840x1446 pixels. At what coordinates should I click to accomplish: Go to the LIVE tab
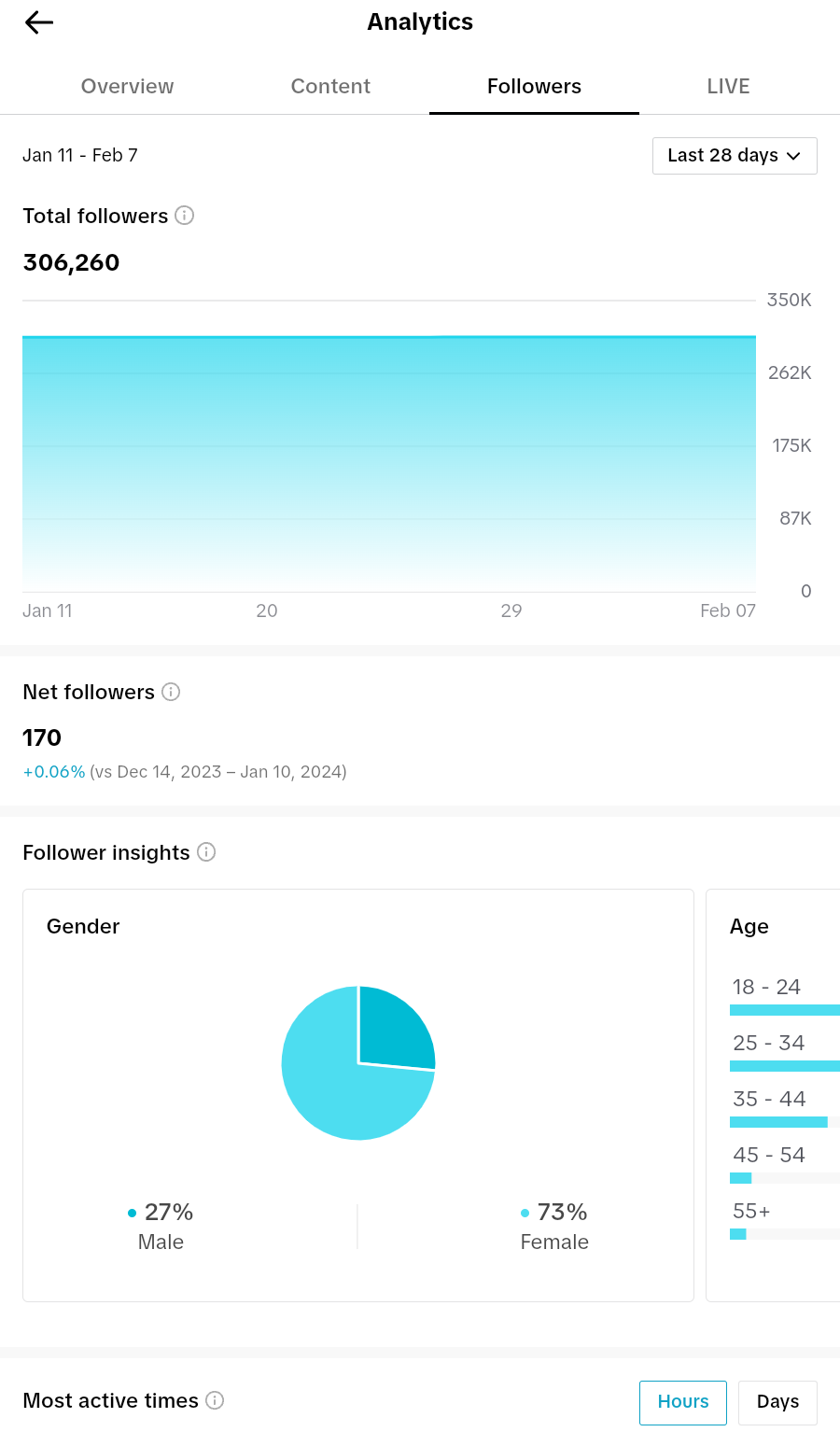click(728, 86)
